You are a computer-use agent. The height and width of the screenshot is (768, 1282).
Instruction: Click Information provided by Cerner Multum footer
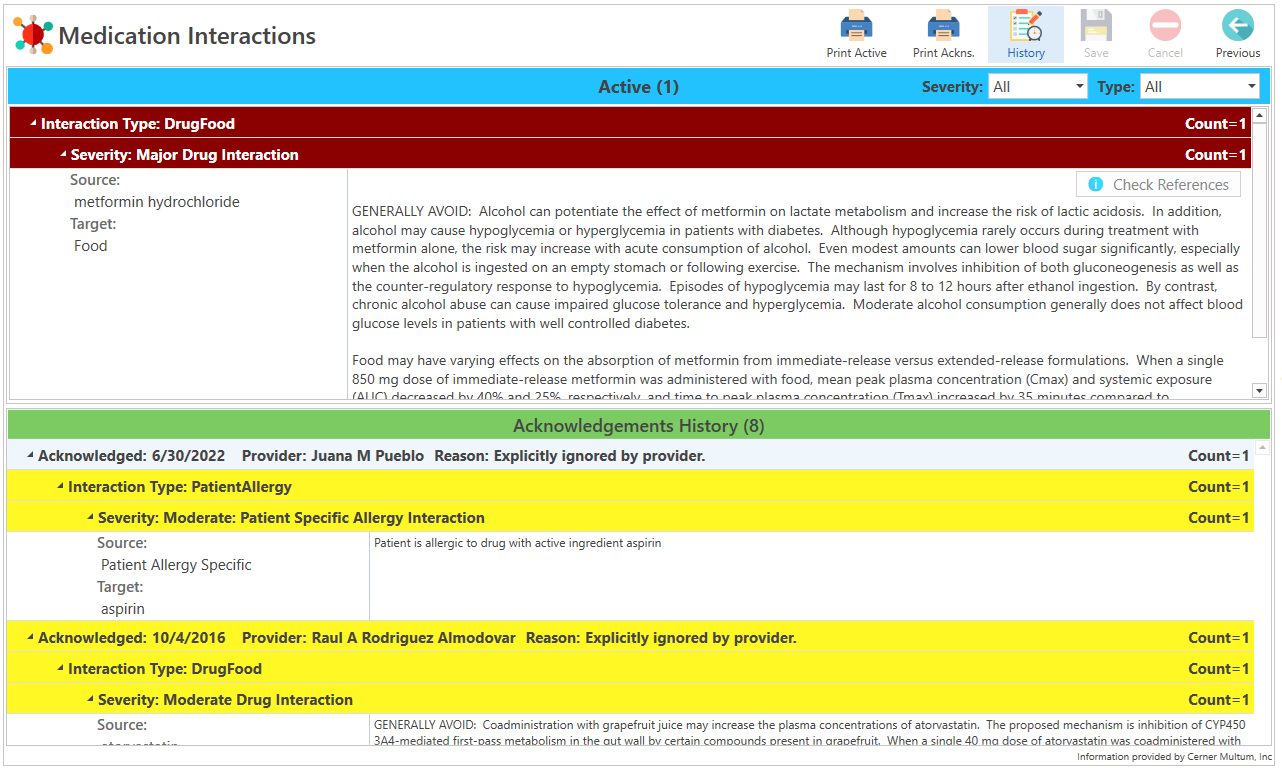1174,757
